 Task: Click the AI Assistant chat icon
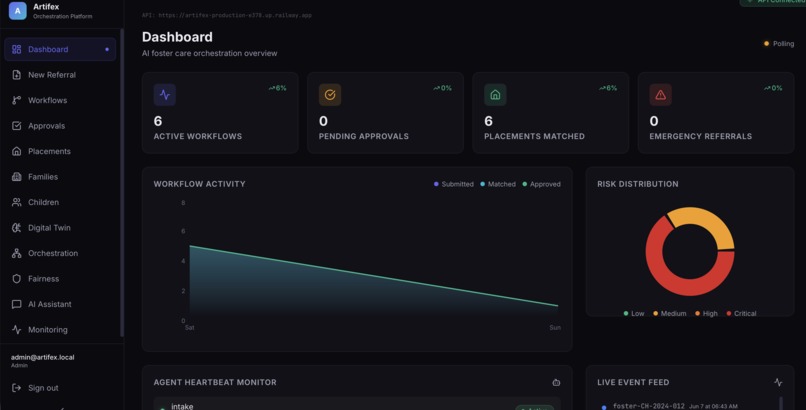pyautogui.click(x=16, y=304)
